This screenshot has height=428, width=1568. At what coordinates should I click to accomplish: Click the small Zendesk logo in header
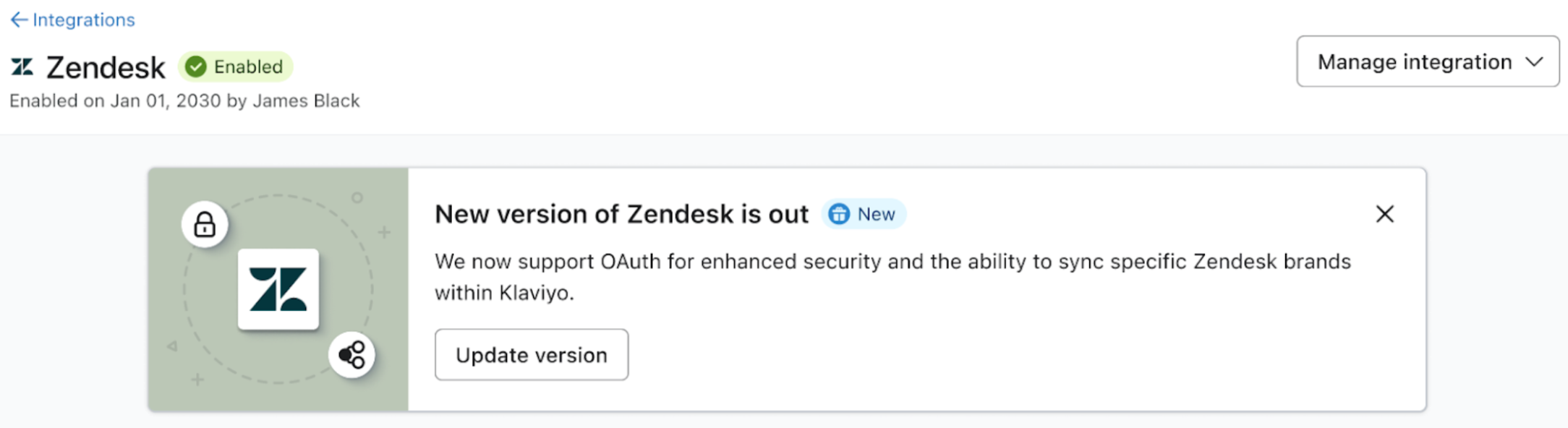(x=22, y=67)
